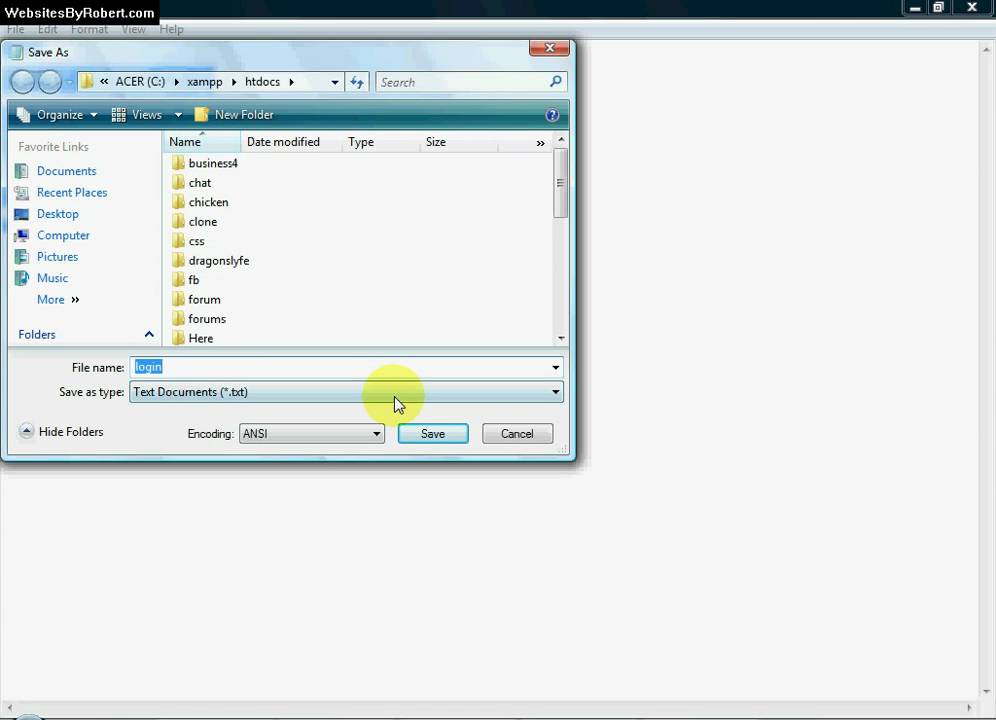Click the Recent Places icon

pyautogui.click(x=22, y=193)
